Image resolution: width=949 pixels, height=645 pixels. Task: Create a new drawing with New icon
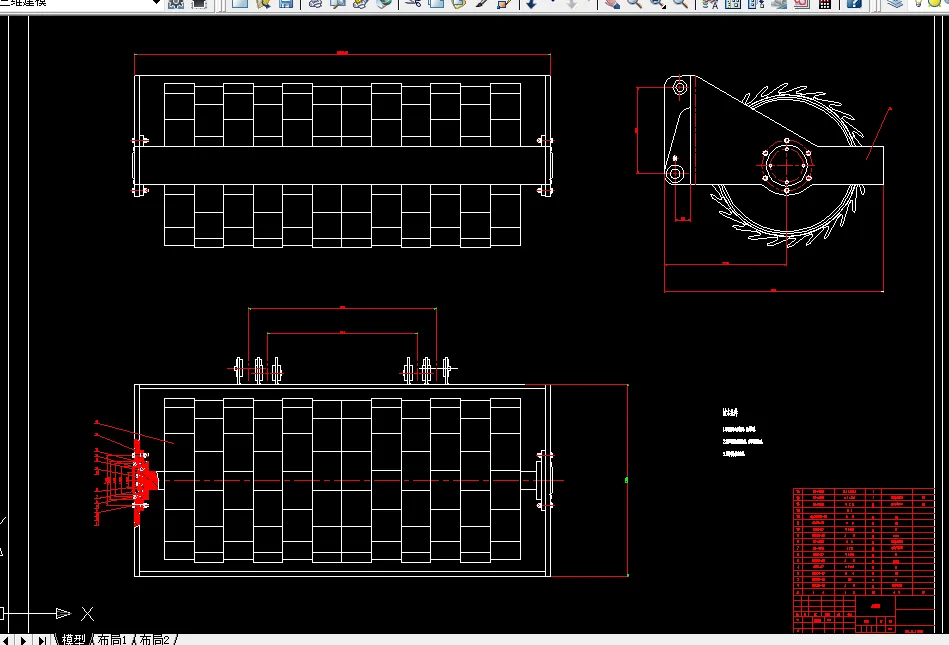(240, 4)
